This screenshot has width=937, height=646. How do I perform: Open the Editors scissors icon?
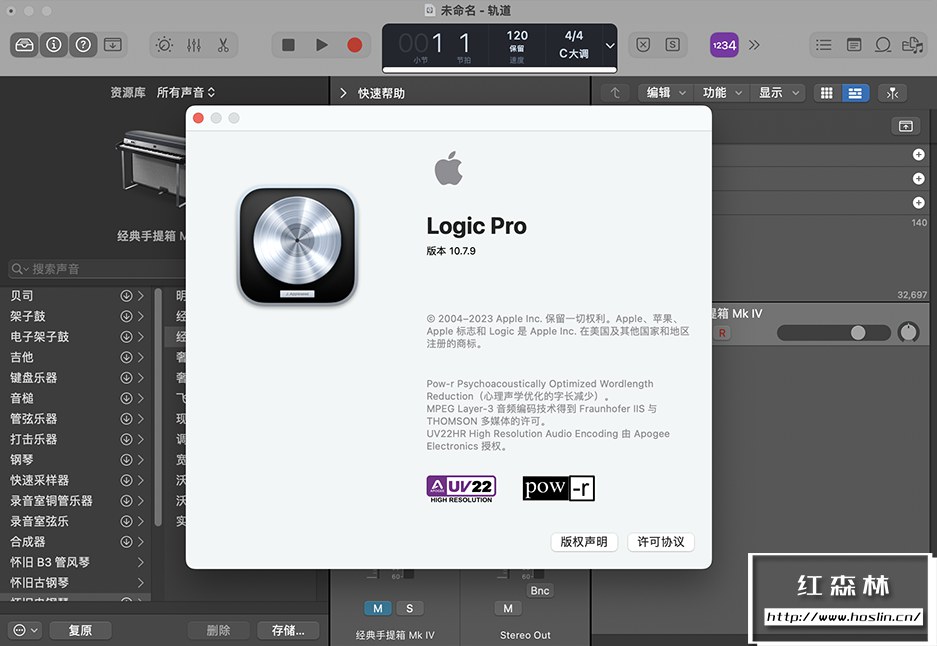(x=223, y=45)
